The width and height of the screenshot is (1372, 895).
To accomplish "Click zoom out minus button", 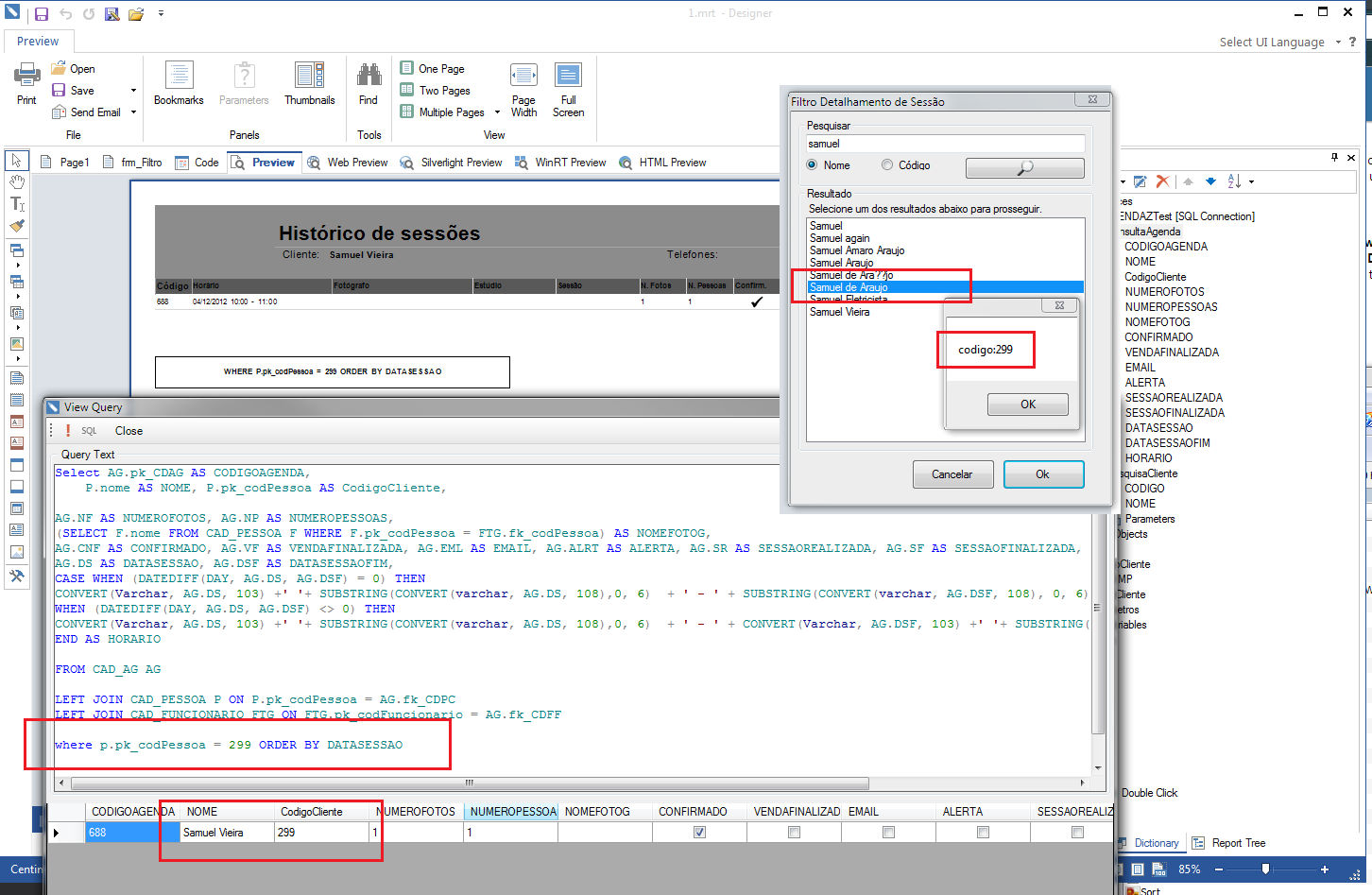I will click(1219, 869).
